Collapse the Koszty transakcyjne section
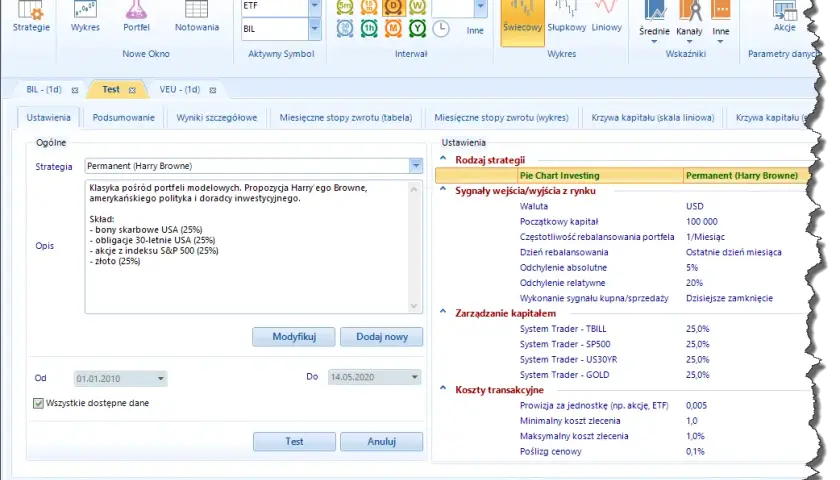 pyautogui.click(x=443, y=388)
